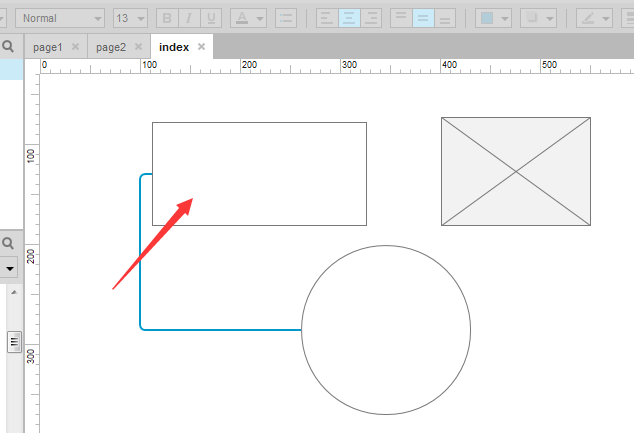The width and height of the screenshot is (634, 433).
Task: Apply the font color button
Action: tap(242, 18)
